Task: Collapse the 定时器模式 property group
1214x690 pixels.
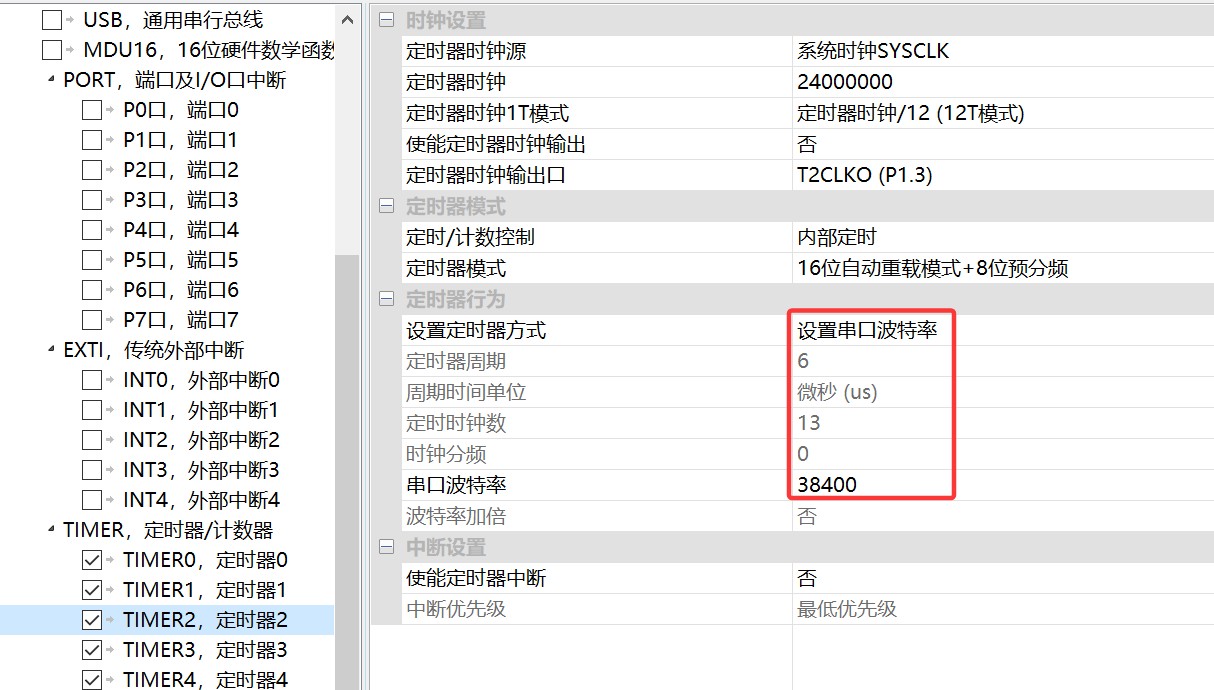Action: [386, 207]
